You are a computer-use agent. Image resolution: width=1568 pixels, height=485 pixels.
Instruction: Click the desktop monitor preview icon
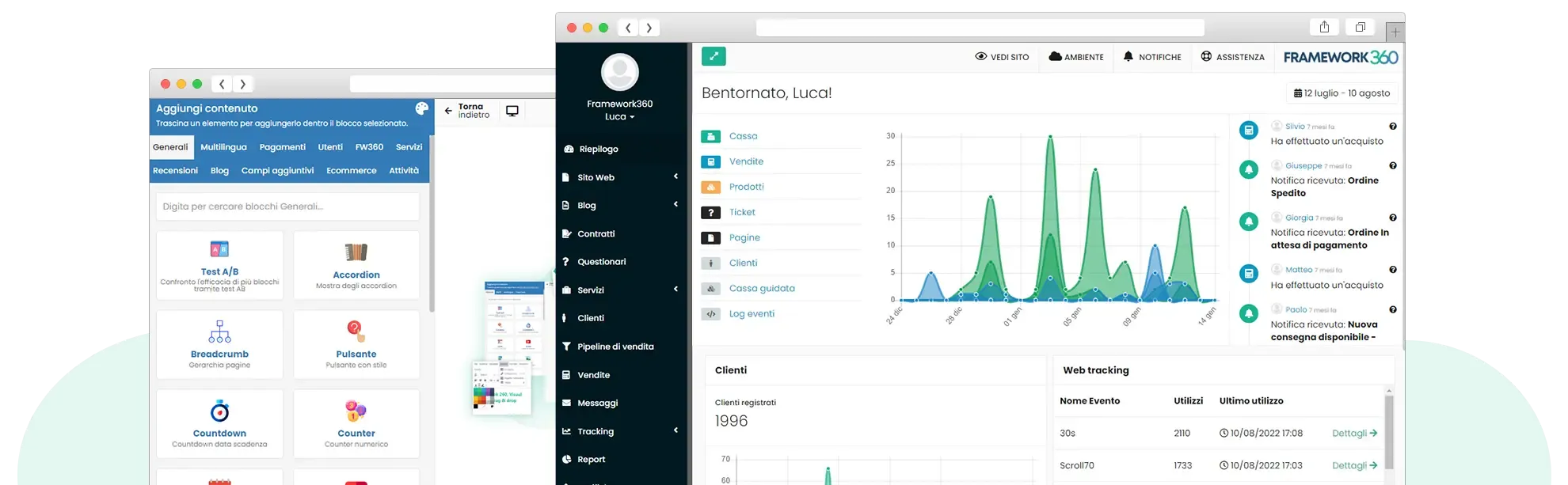click(512, 112)
